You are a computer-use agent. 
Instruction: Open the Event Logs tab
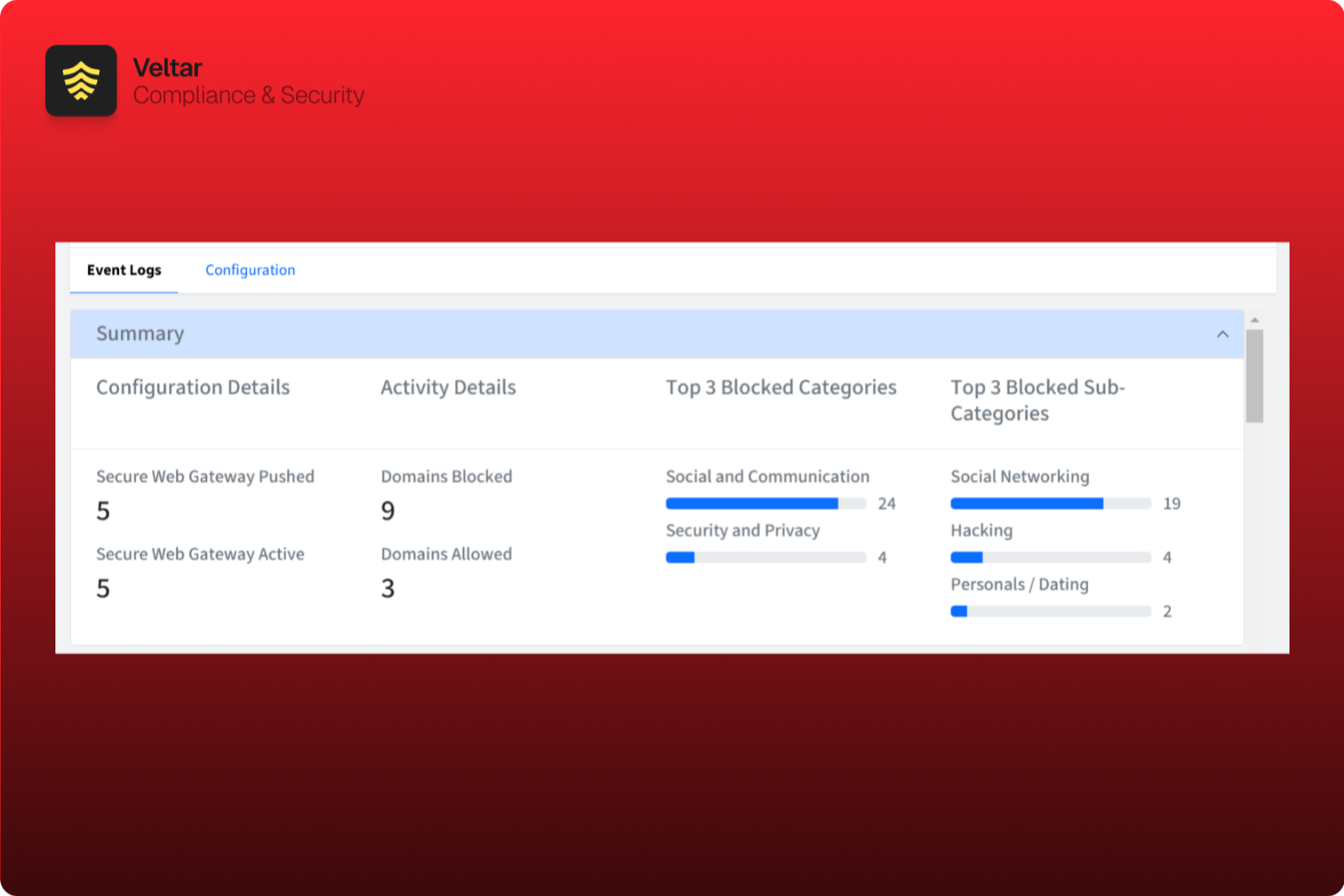tap(124, 270)
